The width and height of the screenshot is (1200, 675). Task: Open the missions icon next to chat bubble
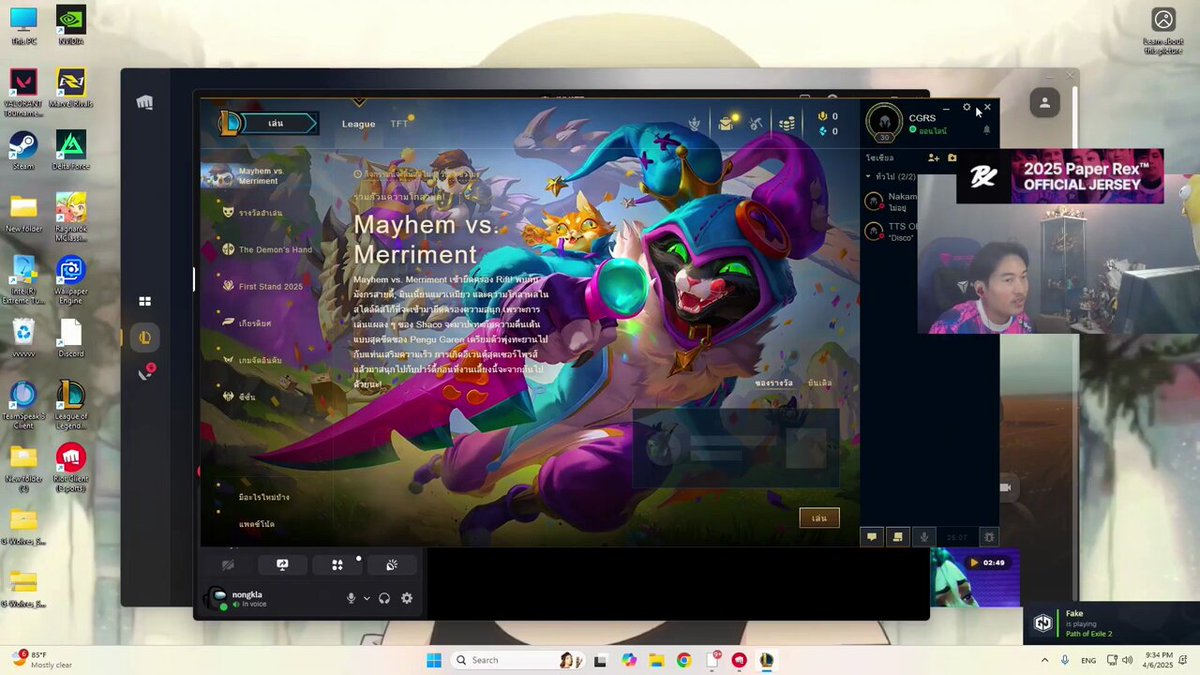pos(897,537)
